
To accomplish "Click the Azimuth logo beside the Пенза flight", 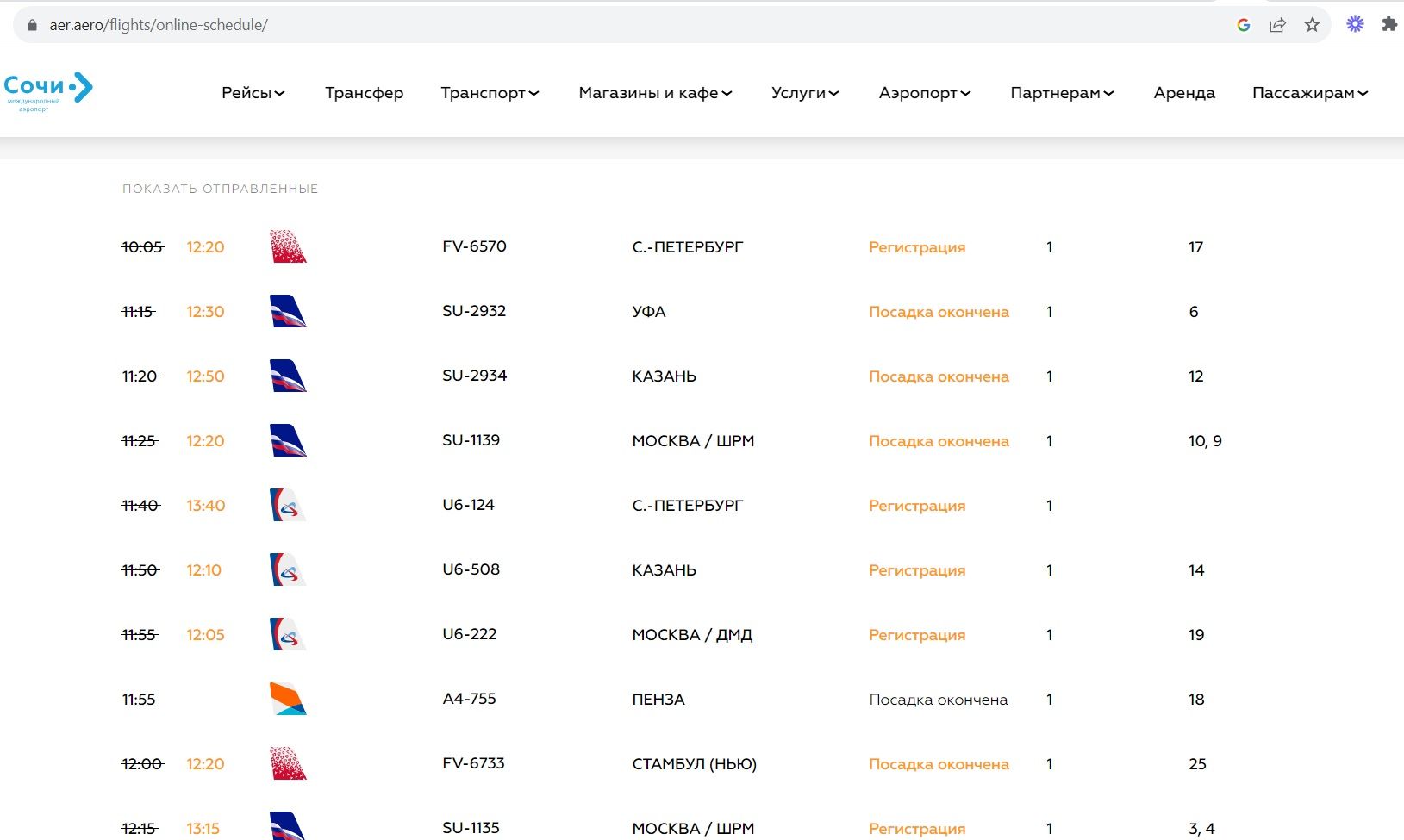I will pyautogui.click(x=287, y=699).
